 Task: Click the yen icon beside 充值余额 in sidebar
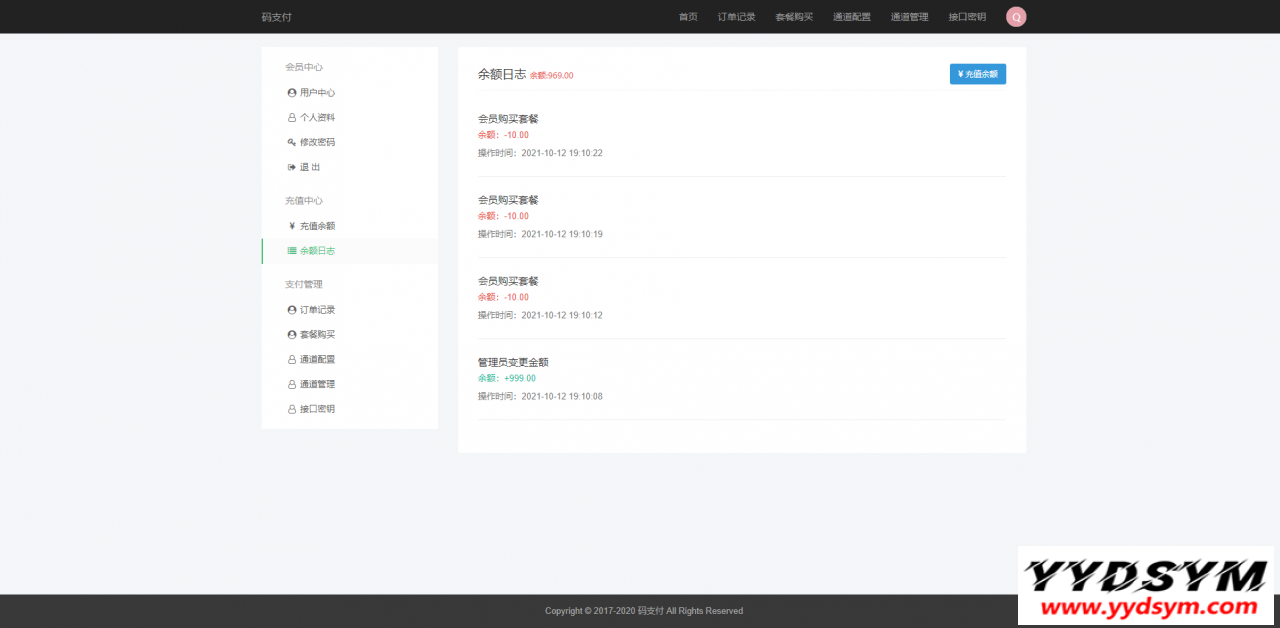(x=292, y=226)
